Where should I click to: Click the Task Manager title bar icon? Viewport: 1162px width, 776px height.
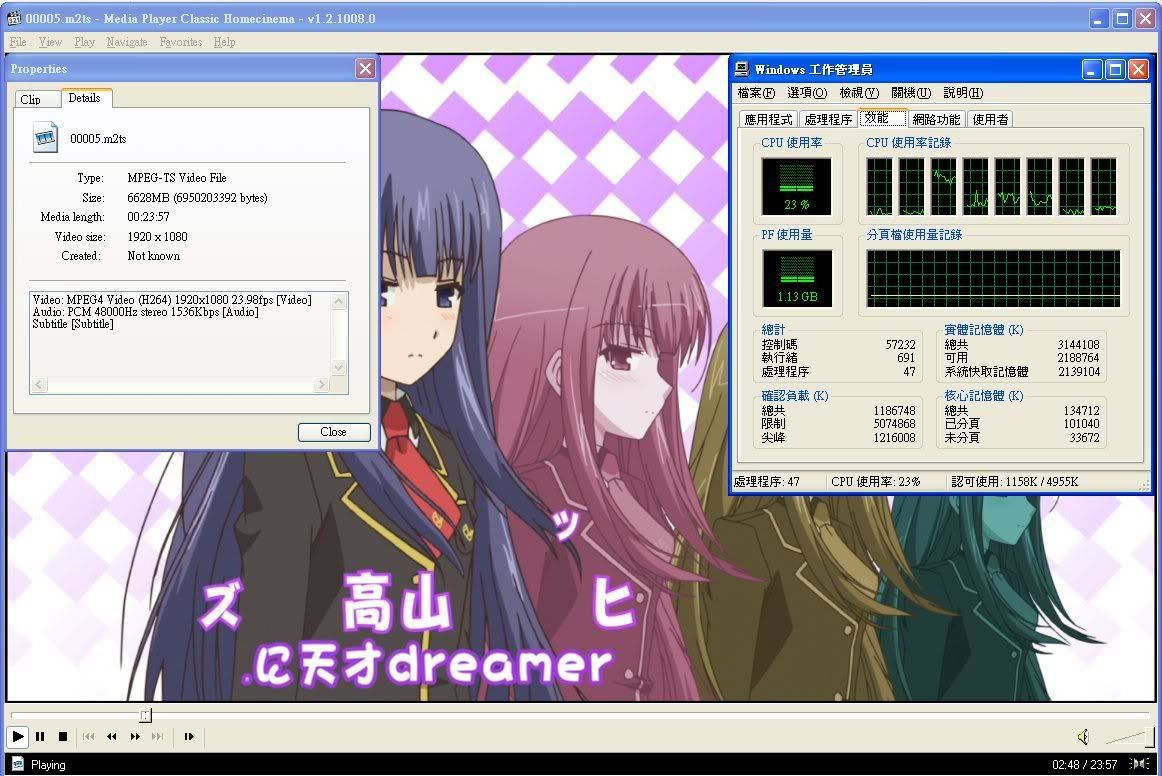tap(742, 69)
